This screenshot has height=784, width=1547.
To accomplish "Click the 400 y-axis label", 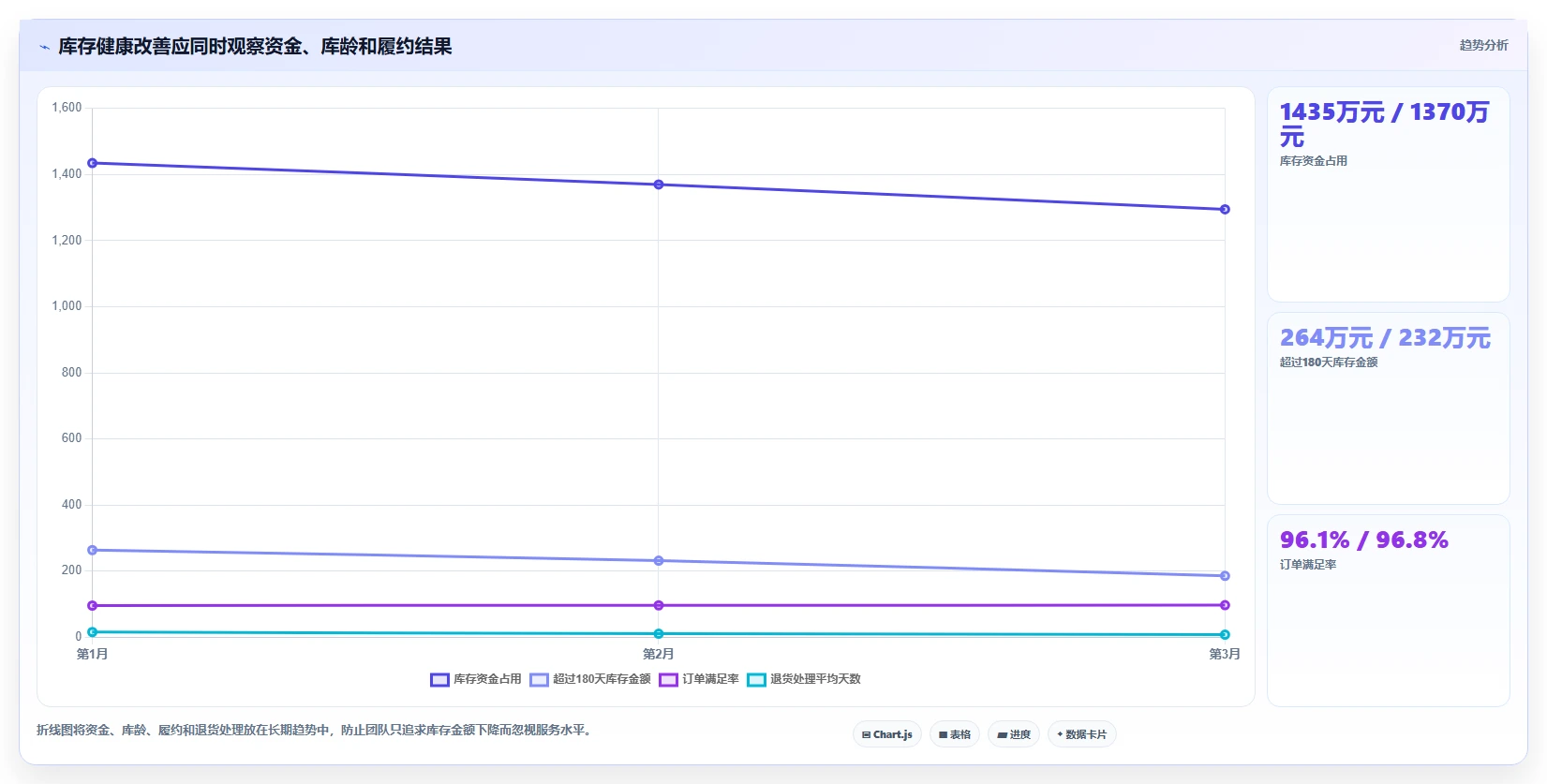I will [x=71, y=505].
